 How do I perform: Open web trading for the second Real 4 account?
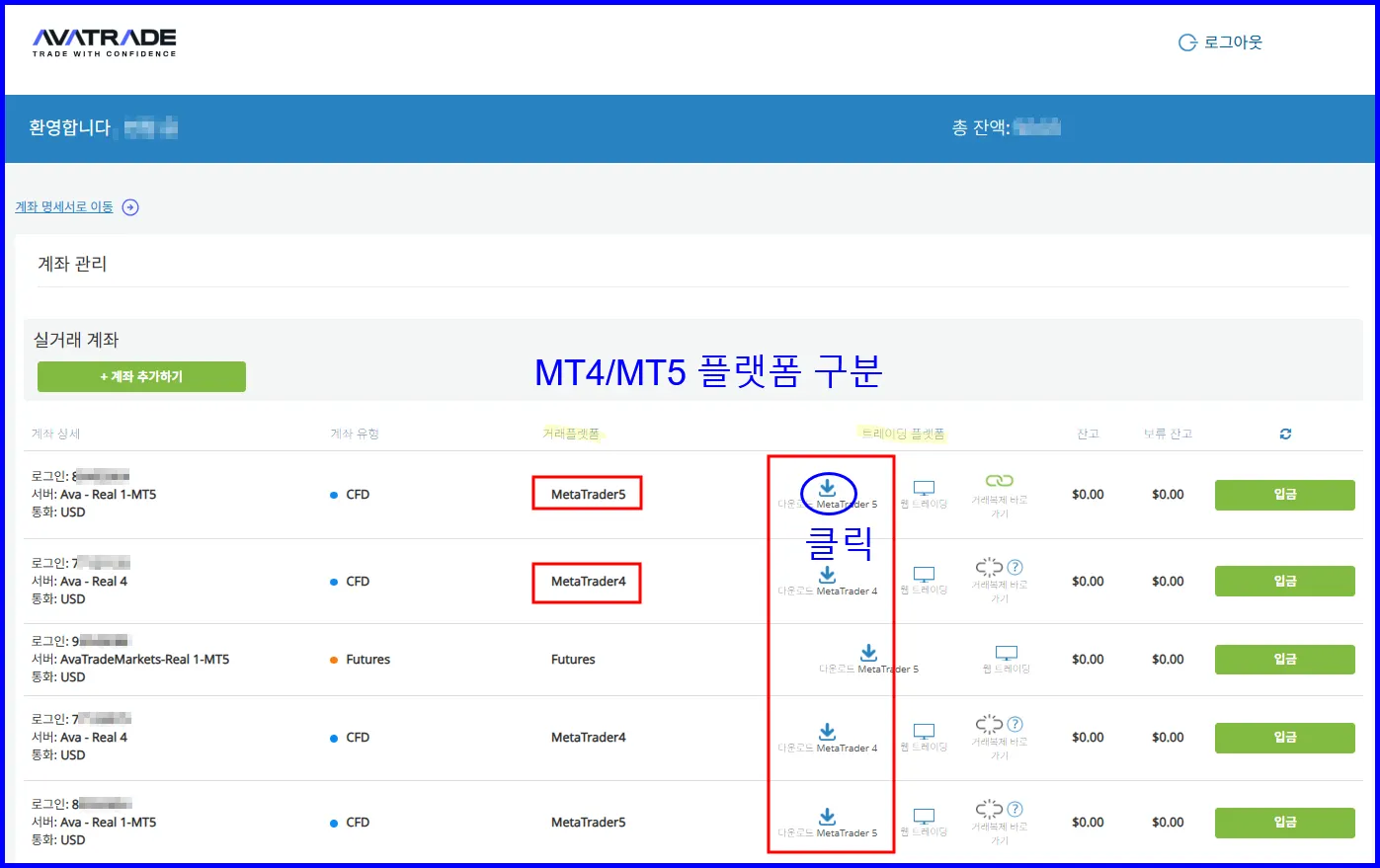click(x=924, y=731)
